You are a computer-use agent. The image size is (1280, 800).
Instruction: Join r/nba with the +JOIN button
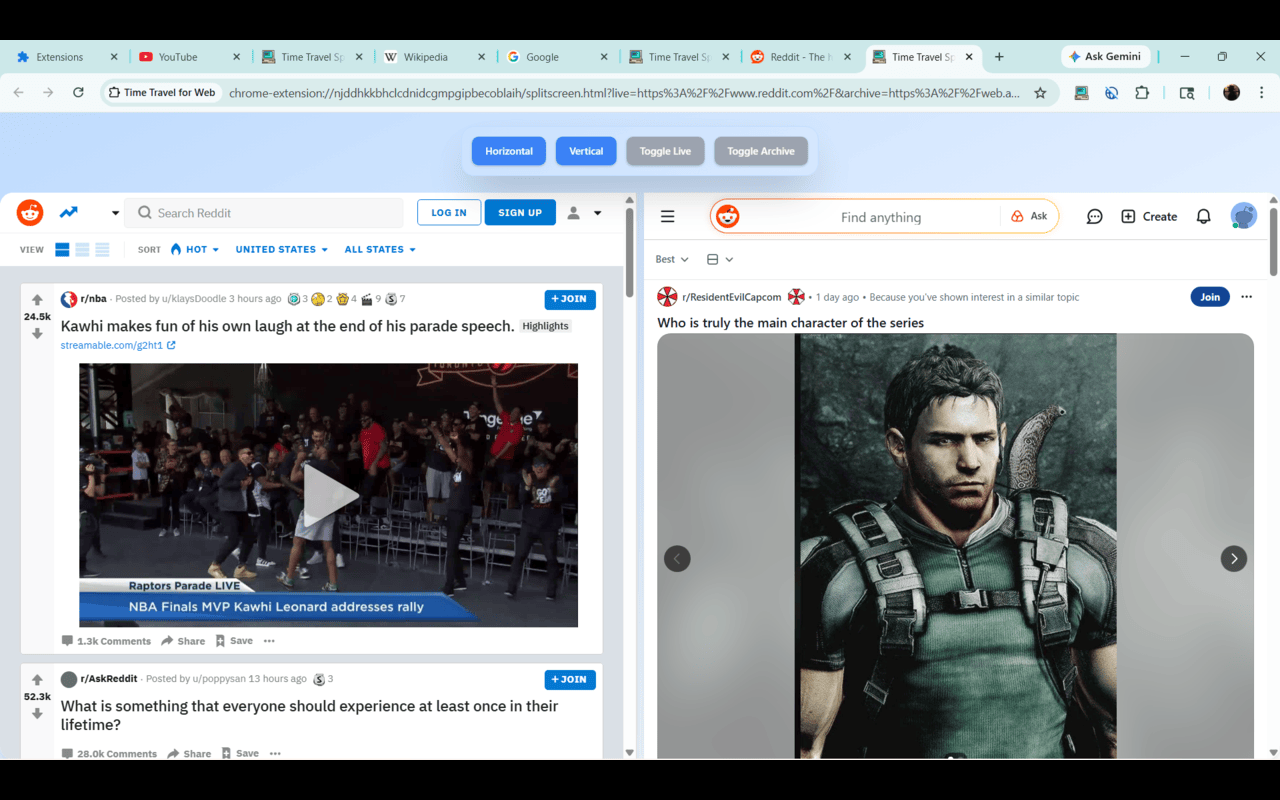point(570,299)
